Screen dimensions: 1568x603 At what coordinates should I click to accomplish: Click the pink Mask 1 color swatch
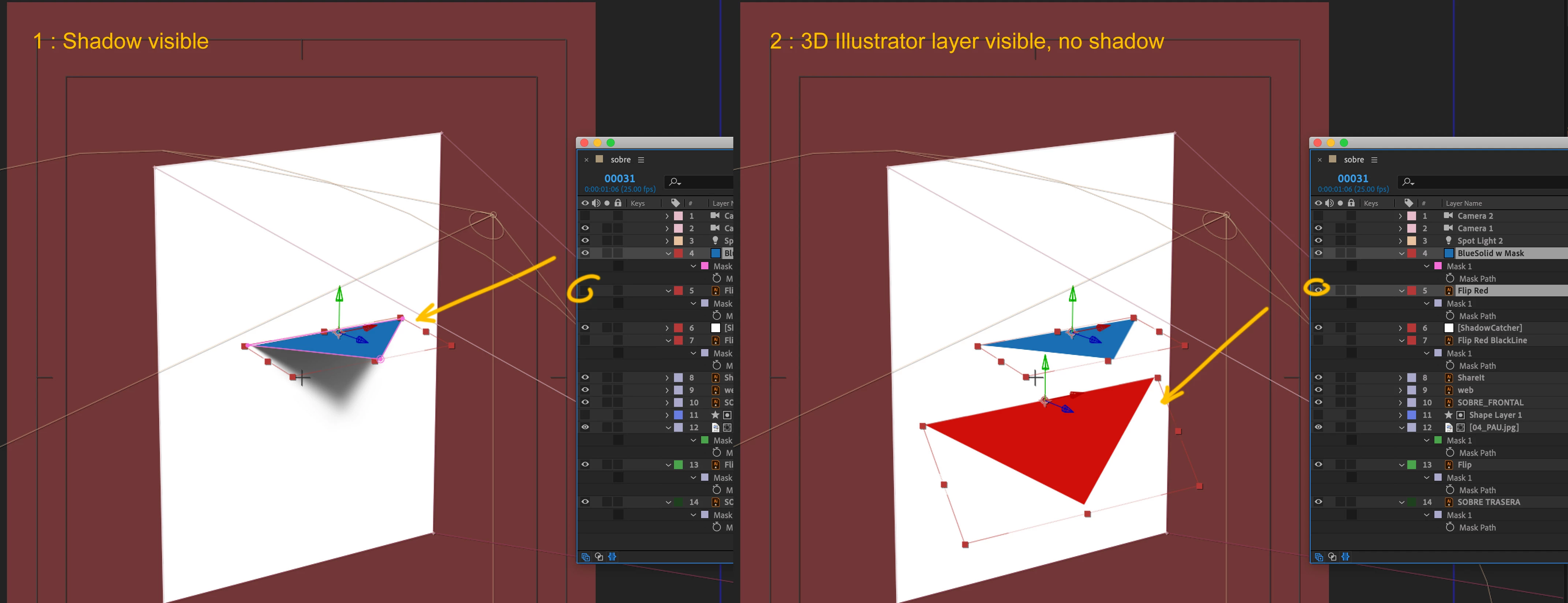pyautogui.click(x=1438, y=266)
